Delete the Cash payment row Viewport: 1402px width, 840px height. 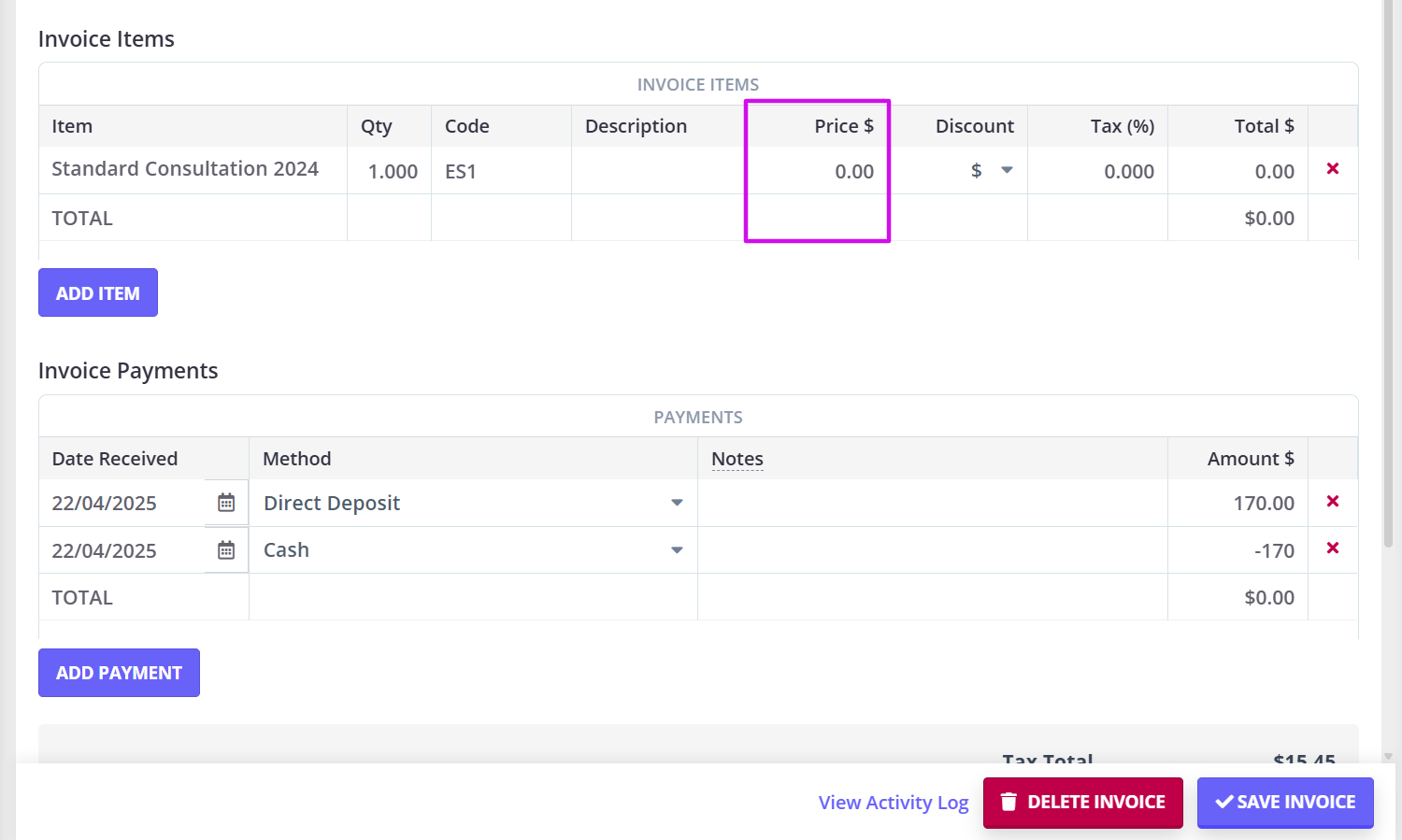pos(1332,549)
